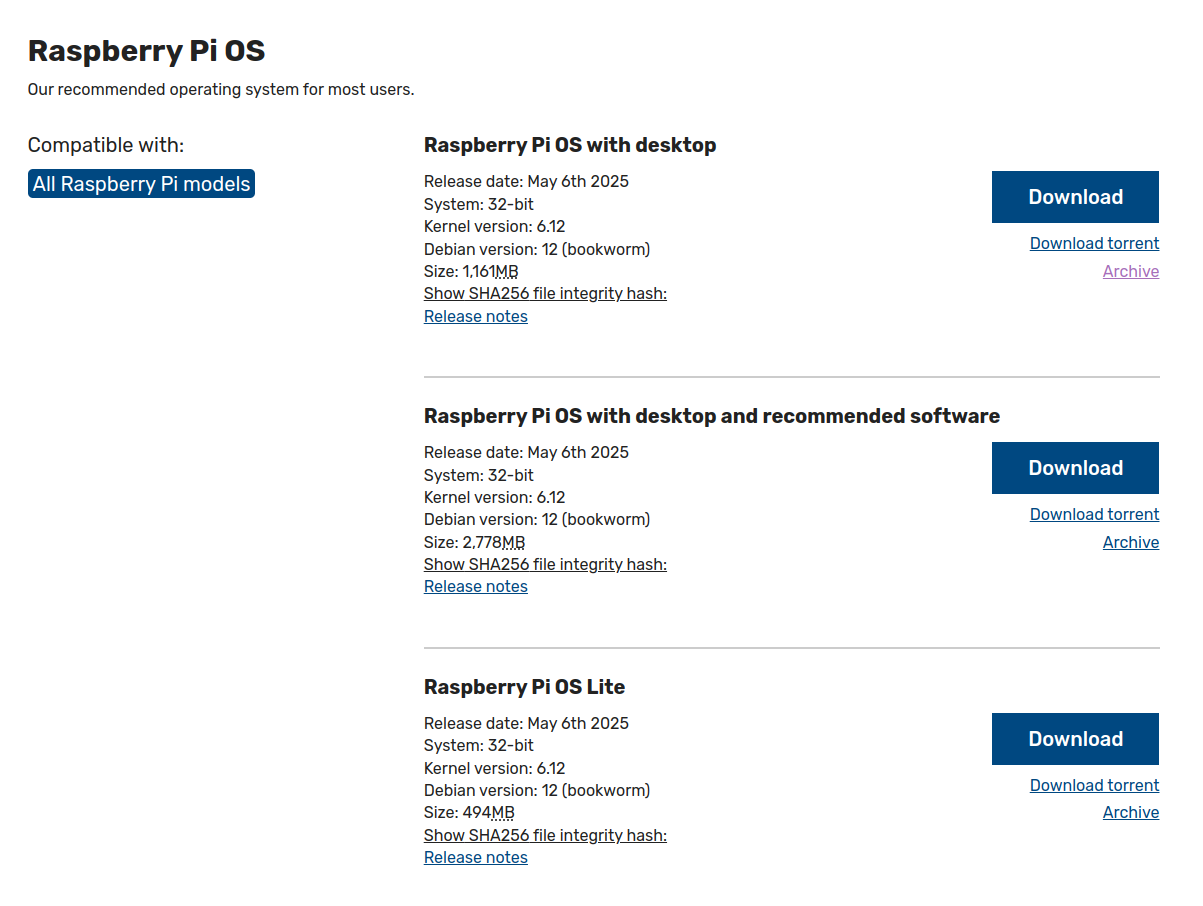Click the All Raspberry Pi models badge
Viewport: 1203px width, 906px height.
pos(141,184)
